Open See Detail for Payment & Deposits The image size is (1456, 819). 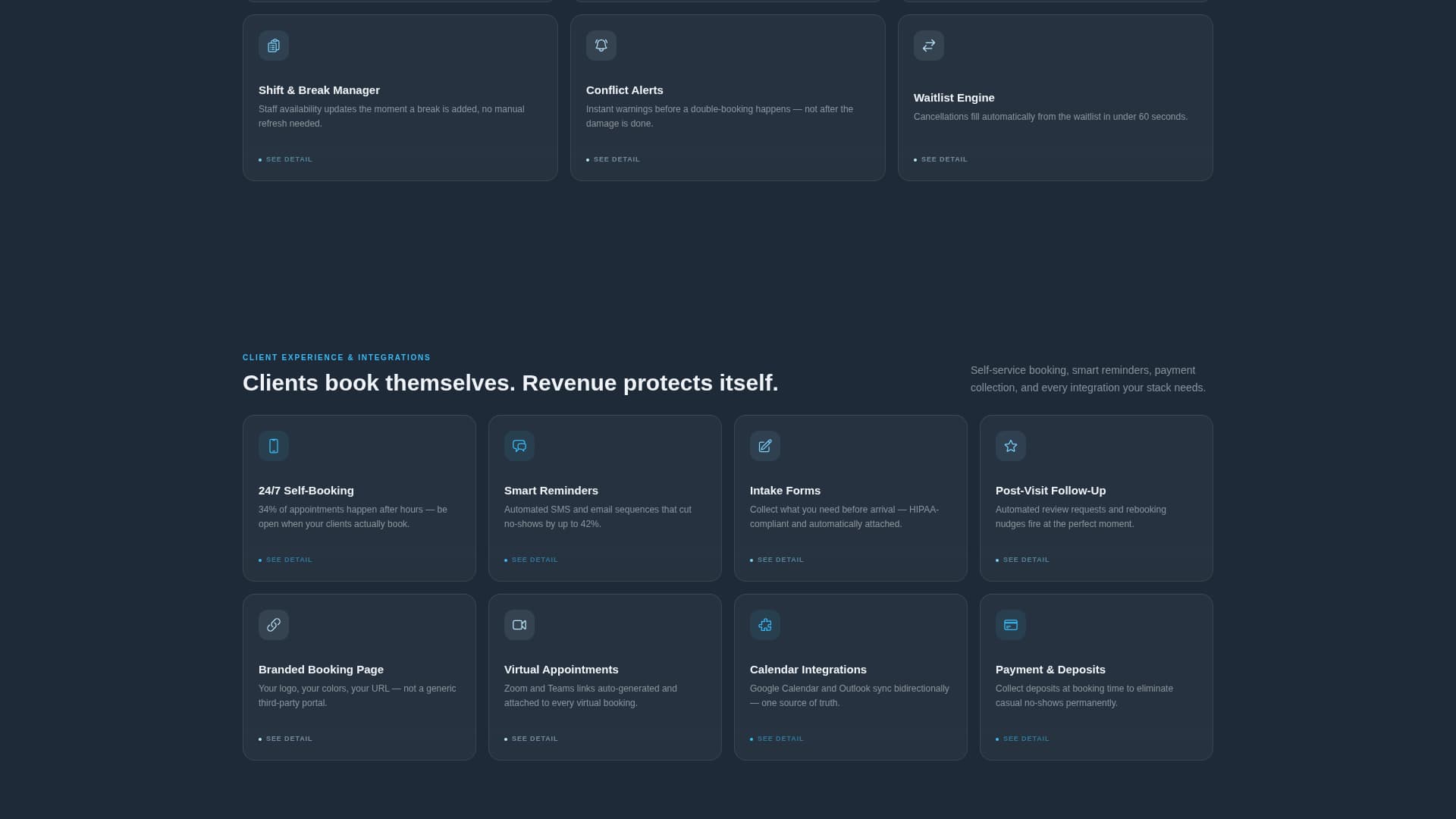[1023, 739]
